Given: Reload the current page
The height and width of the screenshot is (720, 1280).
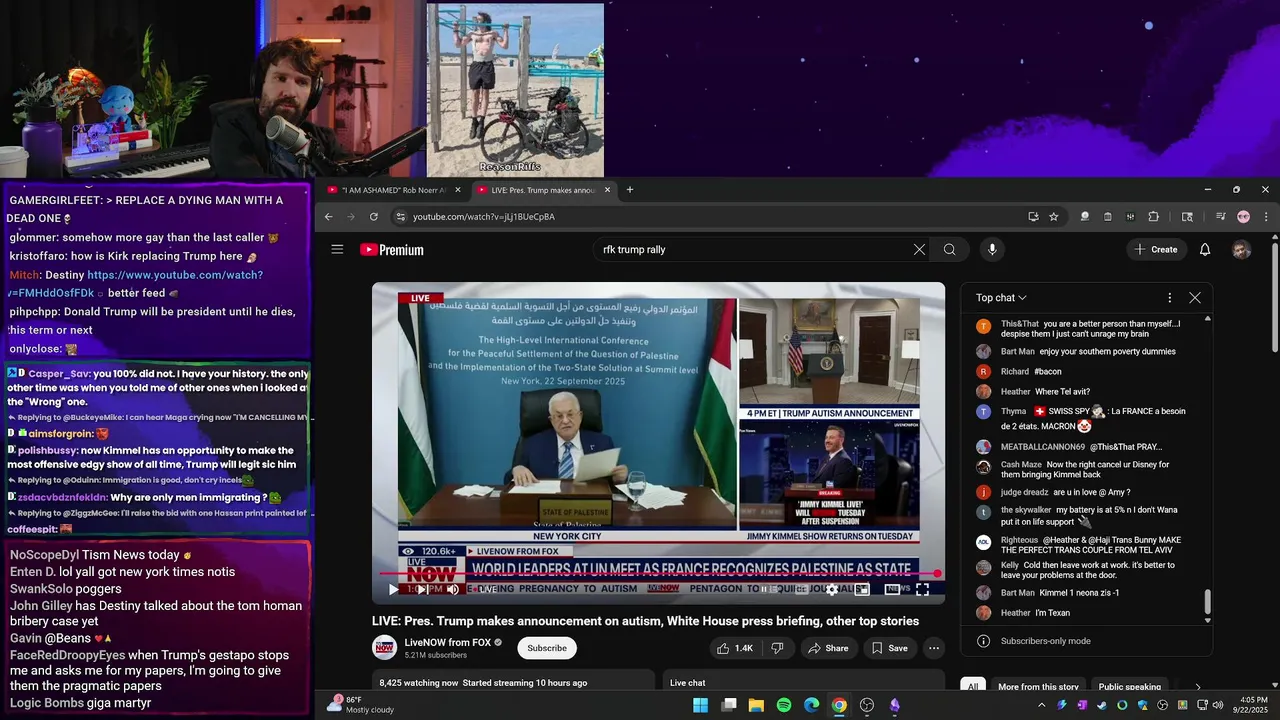Looking at the screenshot, I should (374, 217).
